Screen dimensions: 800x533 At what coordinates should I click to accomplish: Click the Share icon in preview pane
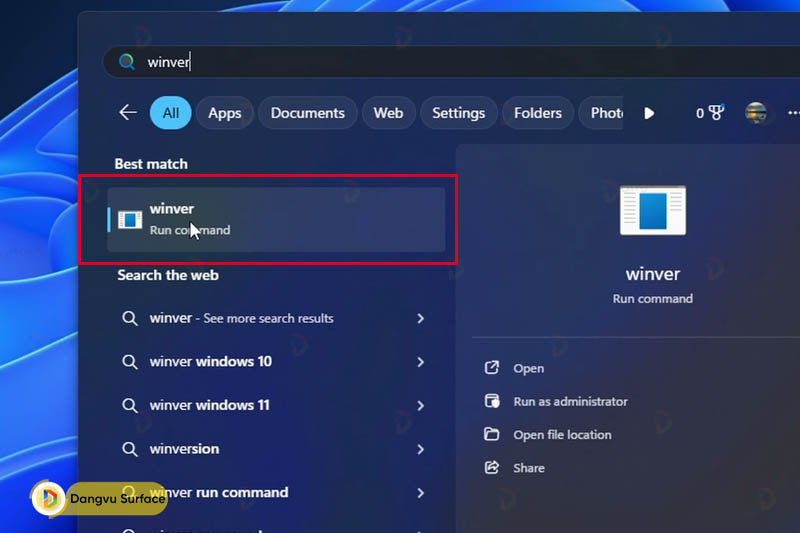[x=491, y=467]
